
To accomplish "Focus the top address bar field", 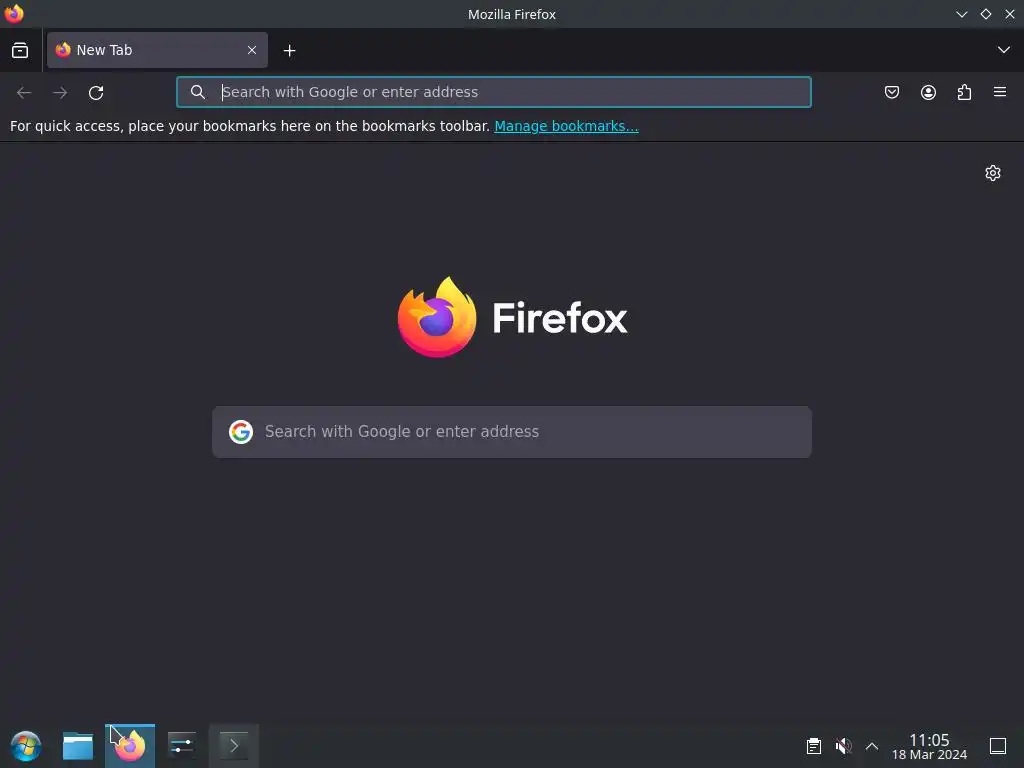I will [x=494, y=92].
